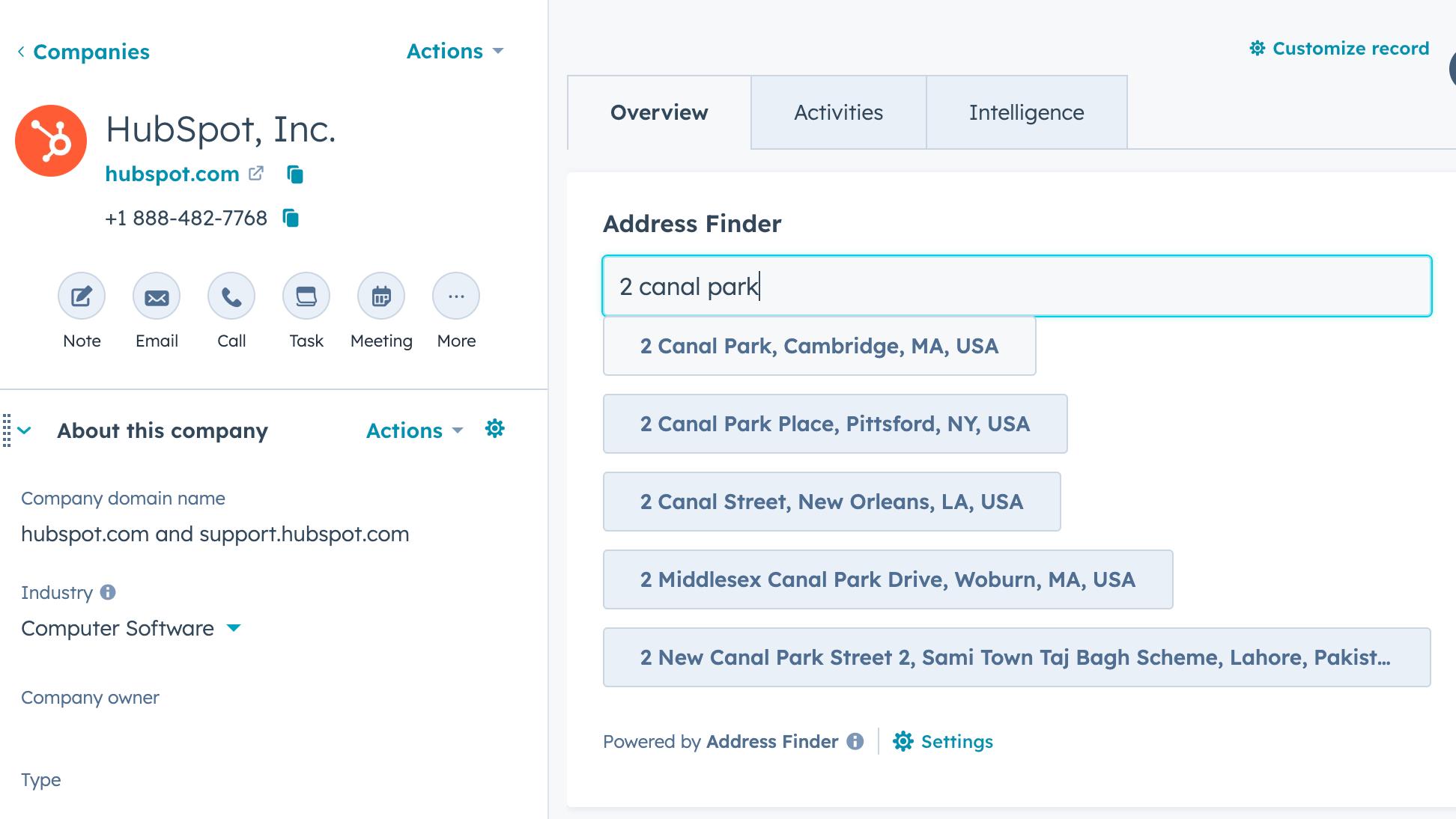Copy the company phone number
Screen dimensions: 1456x819
tap(291, 218)
